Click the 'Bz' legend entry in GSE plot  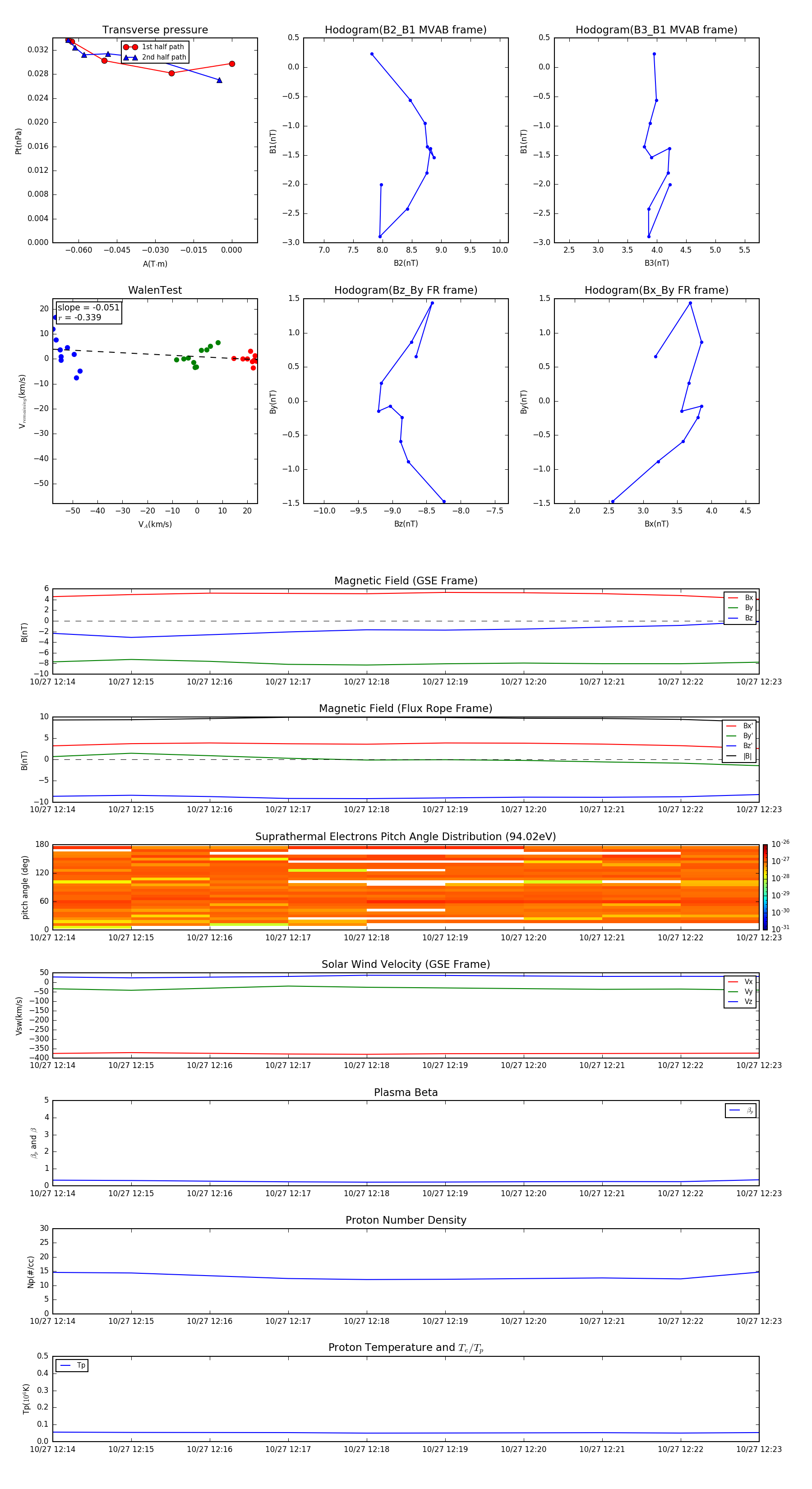coord(740,618)
